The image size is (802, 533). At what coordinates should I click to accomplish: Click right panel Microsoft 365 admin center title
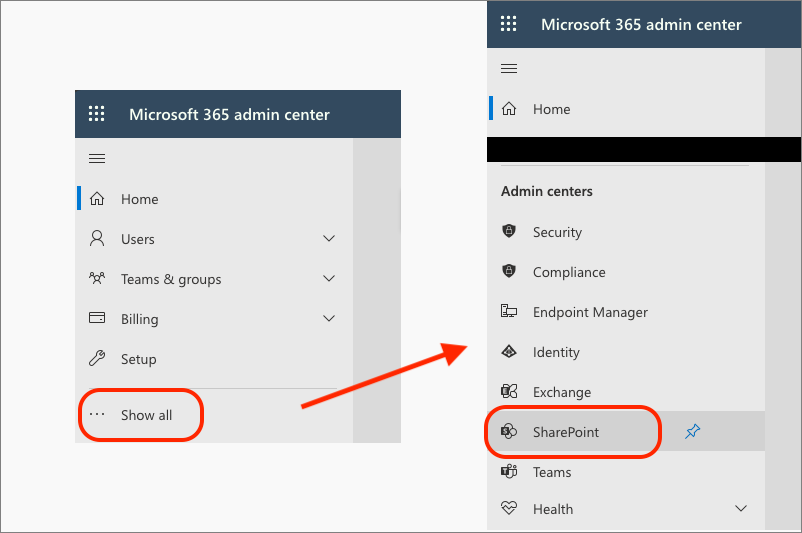641,24
